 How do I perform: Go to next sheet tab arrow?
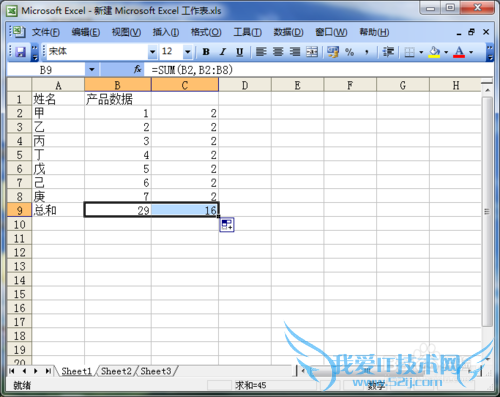[x=36, y=371]
